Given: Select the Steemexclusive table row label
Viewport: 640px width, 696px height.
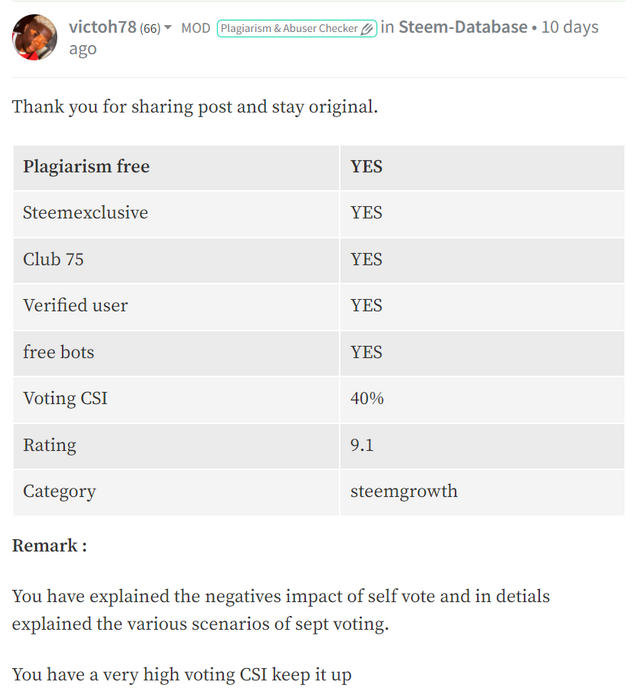Looking at the screenshot, I should pos(85,213).
